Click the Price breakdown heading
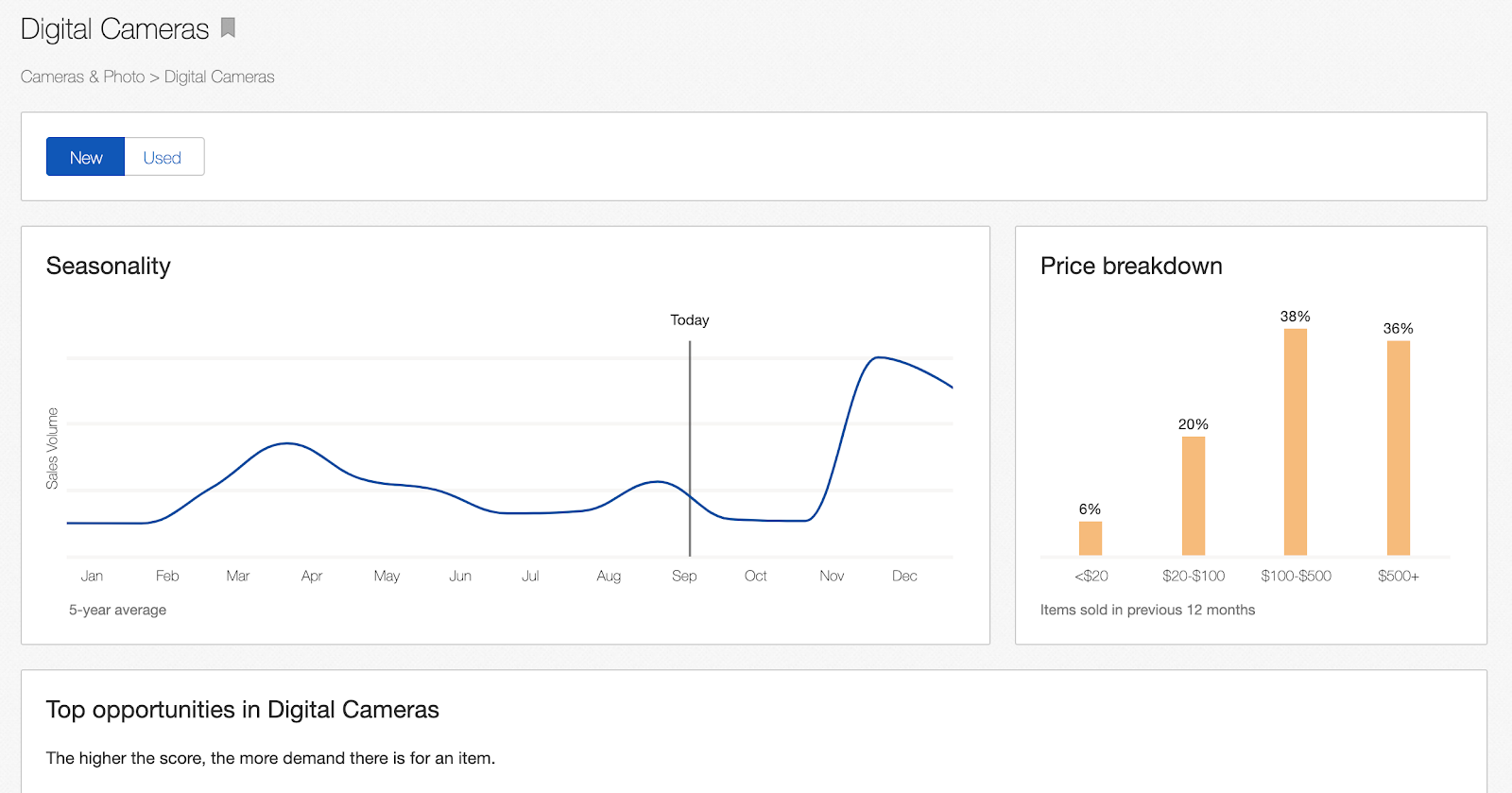This screenshot has height=793, width=1512. click(1131, 266)
